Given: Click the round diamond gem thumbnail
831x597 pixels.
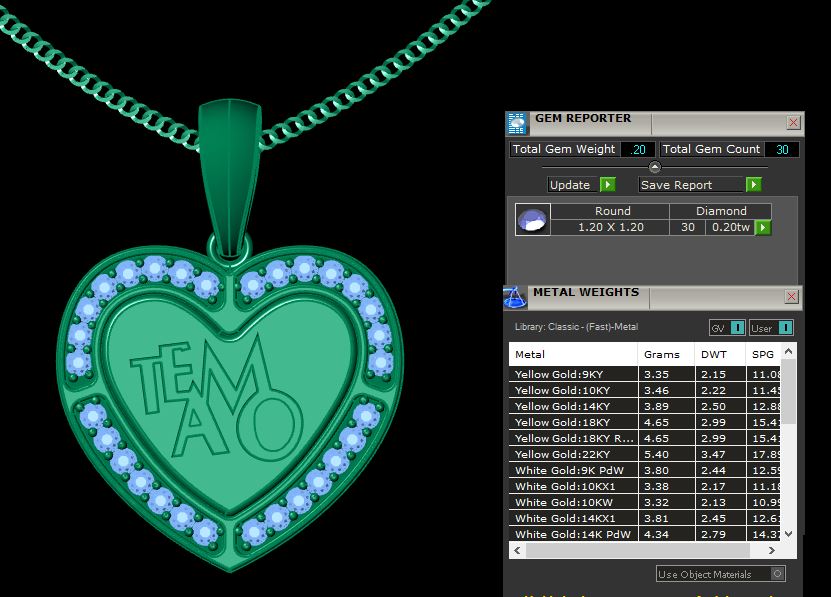Looking at the screenshot, I should pyautogui.click(x=533, y=219).
